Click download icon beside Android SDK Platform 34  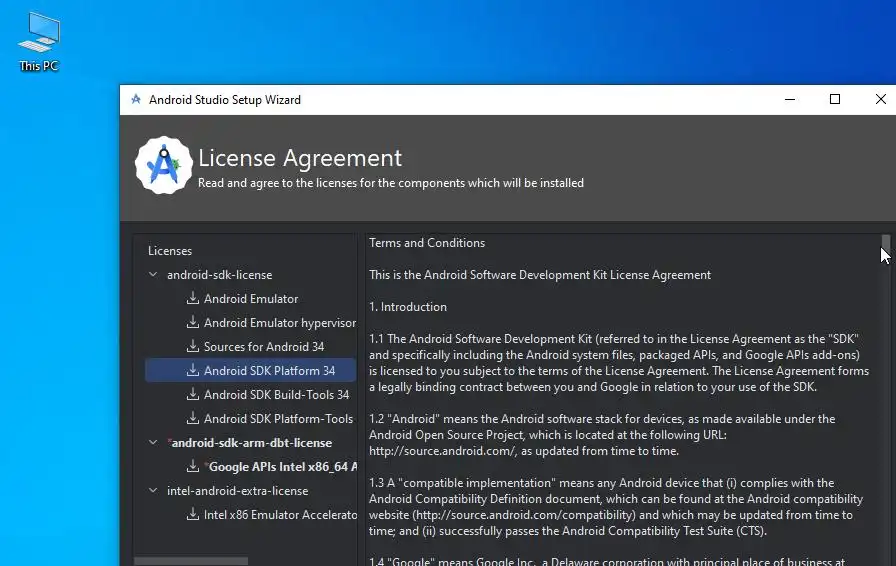point(193,370)
